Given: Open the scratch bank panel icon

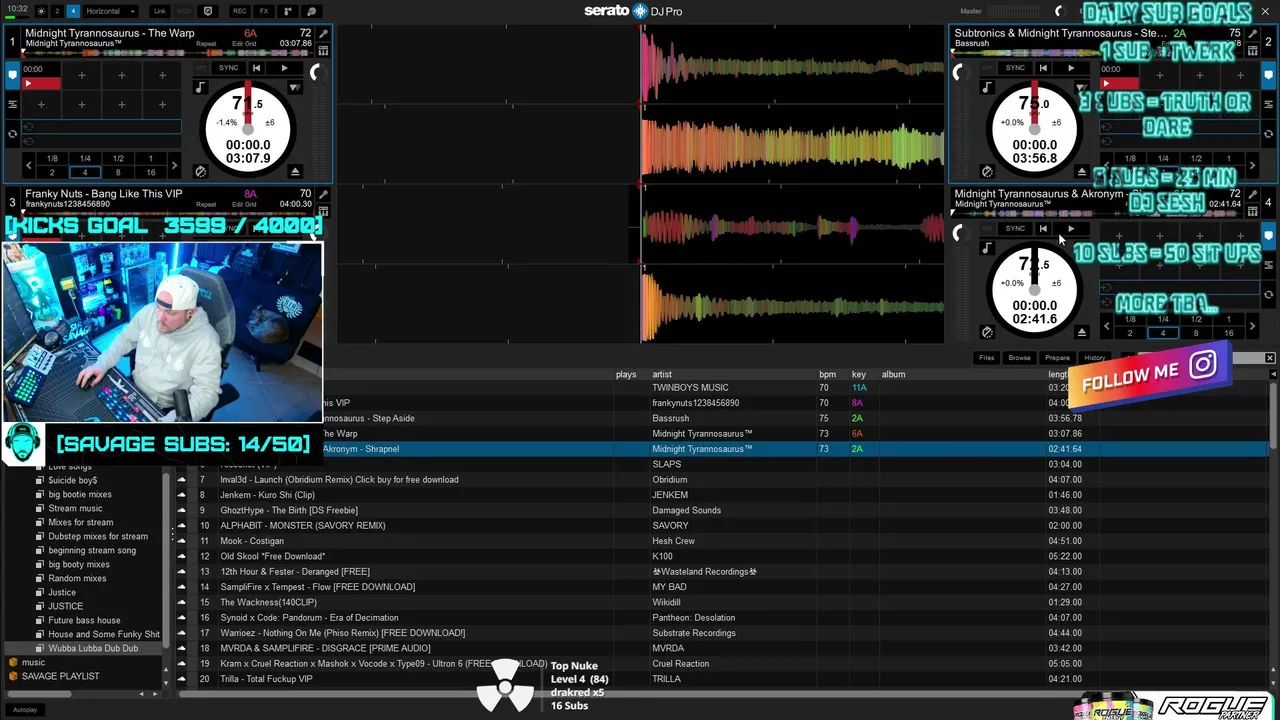Looking at the screenshot, I should pos(311,11).
